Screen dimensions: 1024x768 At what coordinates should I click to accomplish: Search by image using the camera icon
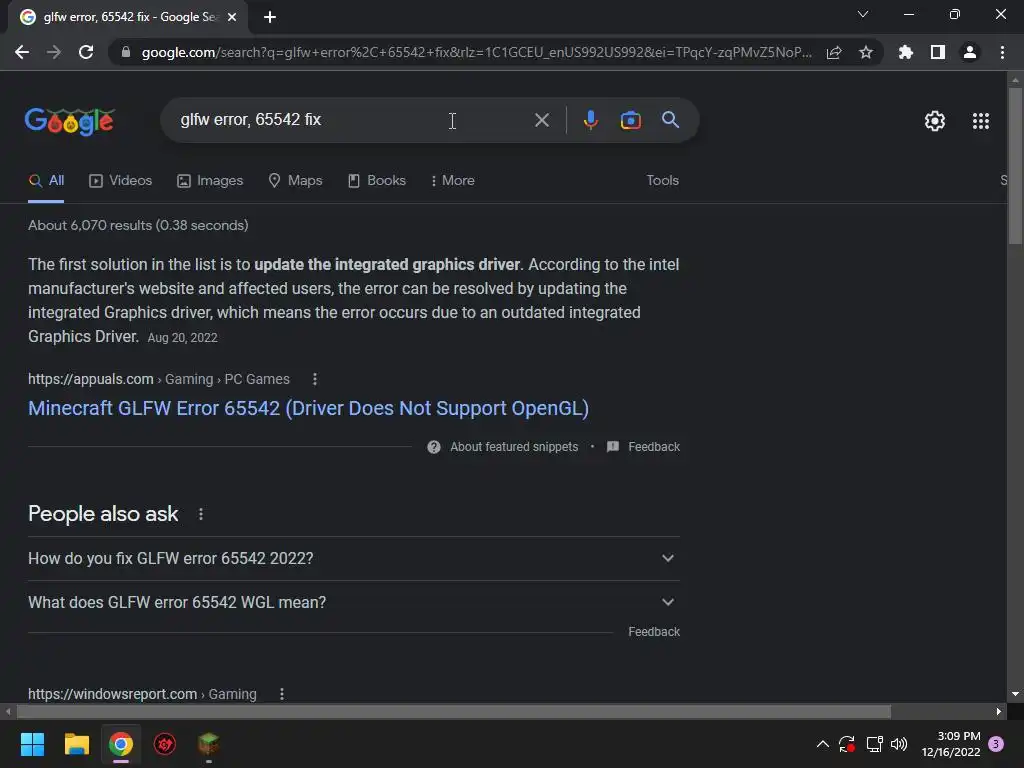point(630,120)
